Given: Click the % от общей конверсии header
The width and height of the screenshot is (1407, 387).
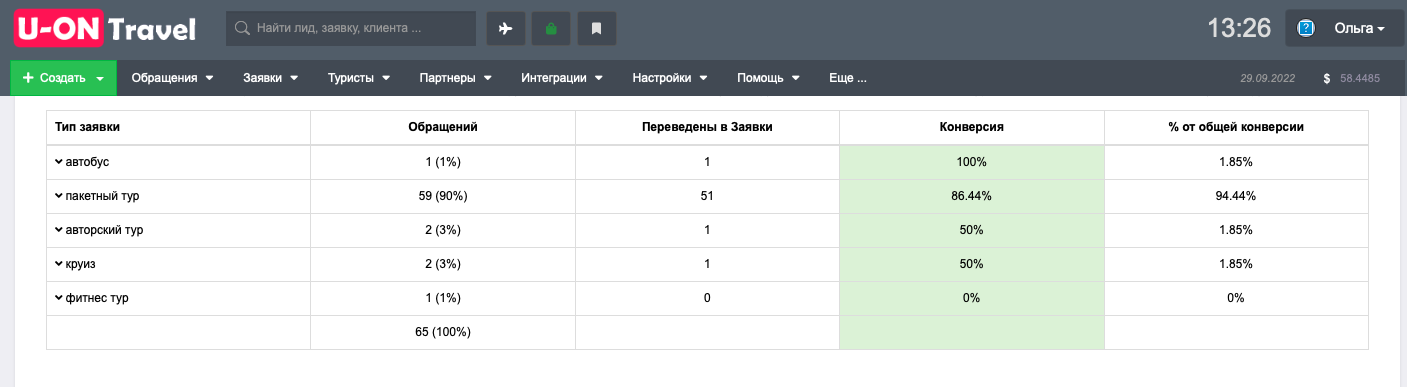Looking at the screenshot, I should (1236, 127).
